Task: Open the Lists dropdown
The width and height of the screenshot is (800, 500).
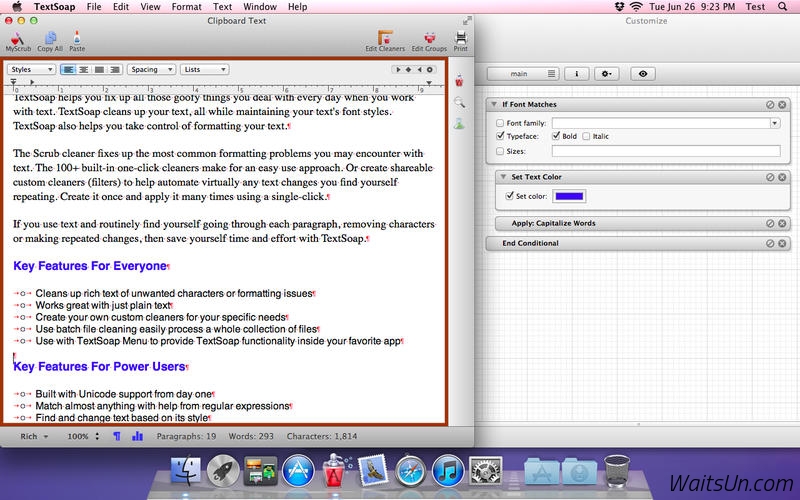Action: pos(205,69)
